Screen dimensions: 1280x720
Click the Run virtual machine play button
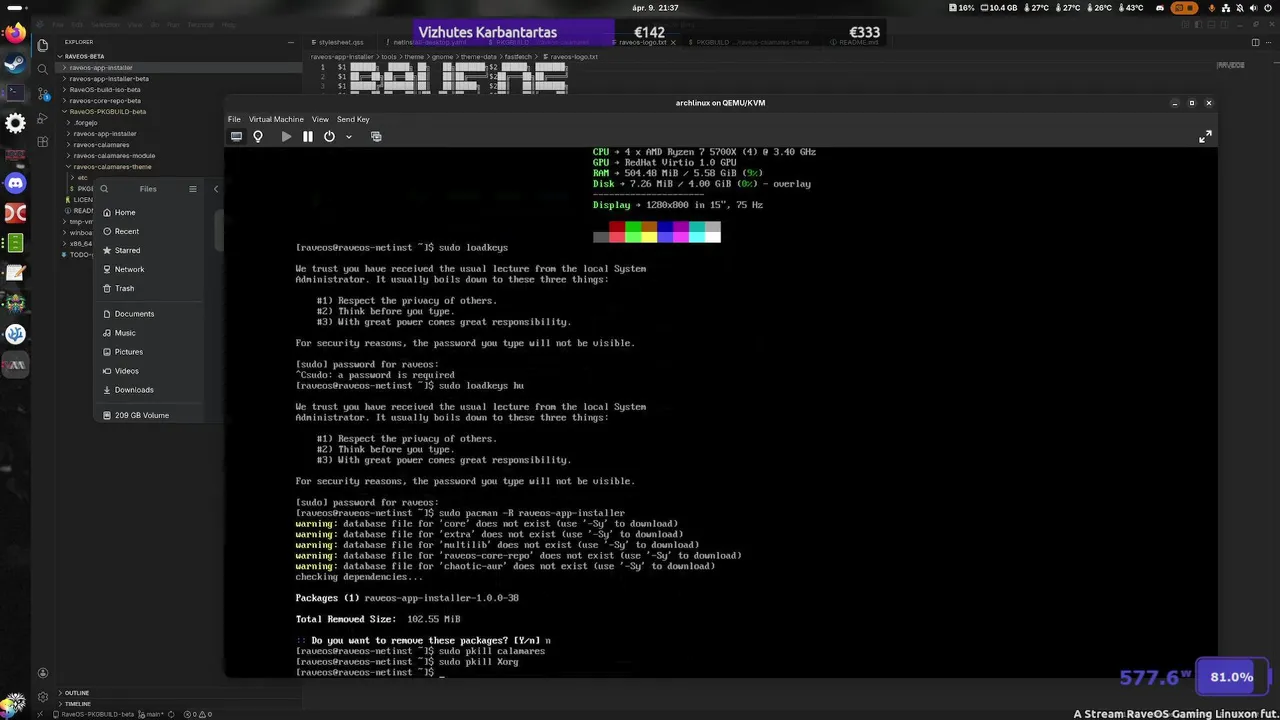(x=286, y=136)
